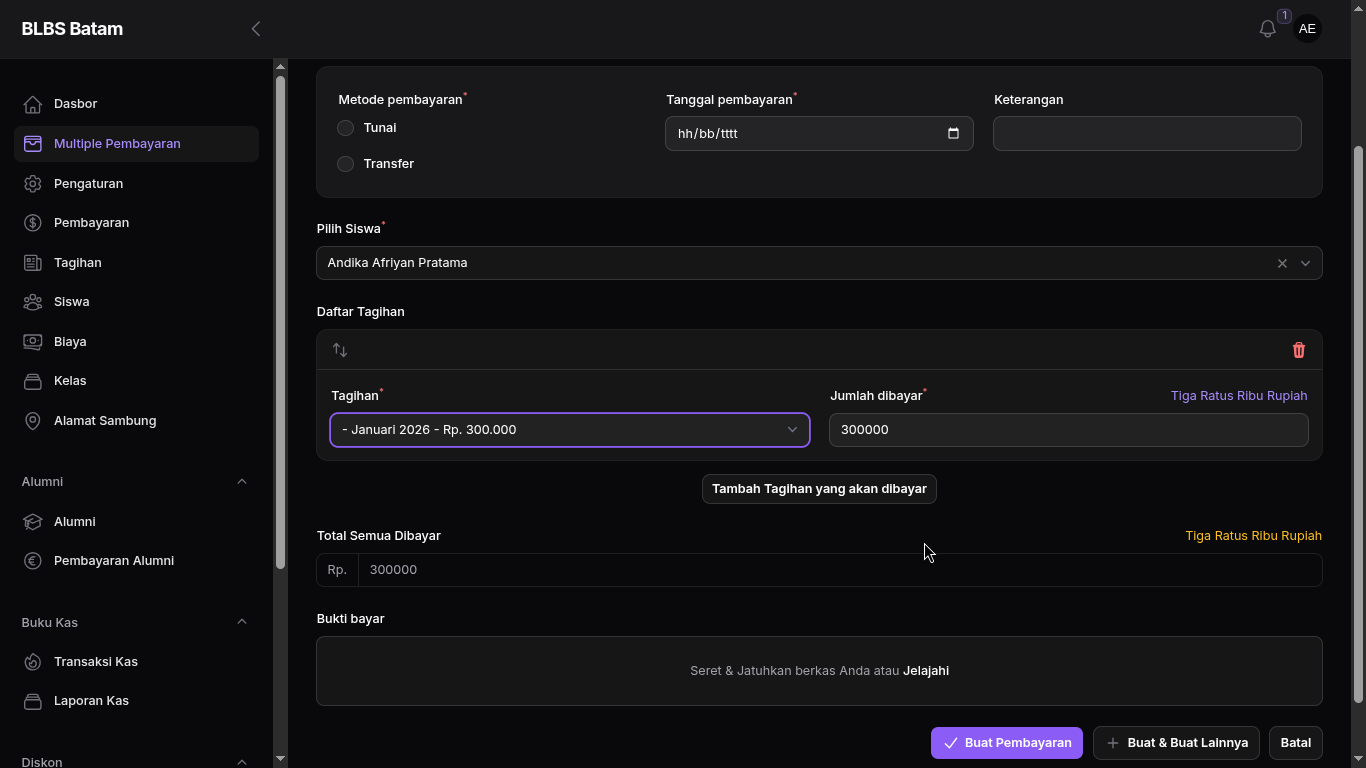Click the Buat Pembayaran button
The image size is (1366, 768).
[x=1006, y=743]
